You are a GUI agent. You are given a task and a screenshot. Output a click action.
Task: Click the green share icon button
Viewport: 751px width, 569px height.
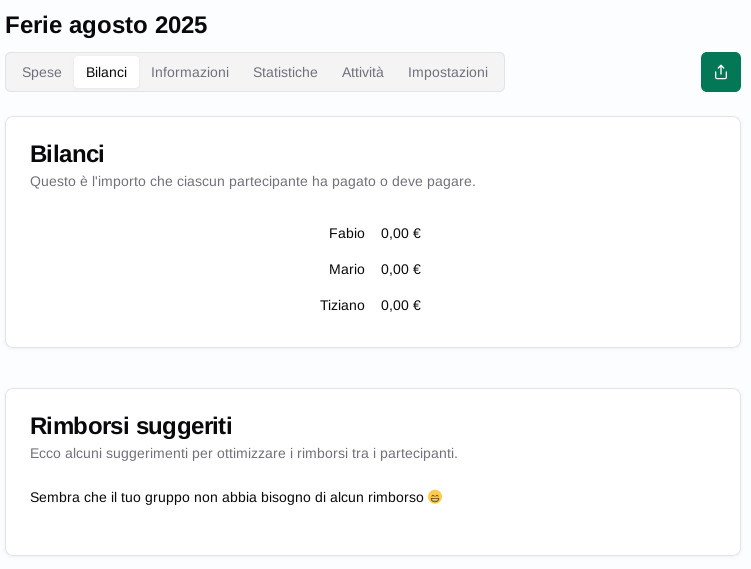(x=720, y=72)
